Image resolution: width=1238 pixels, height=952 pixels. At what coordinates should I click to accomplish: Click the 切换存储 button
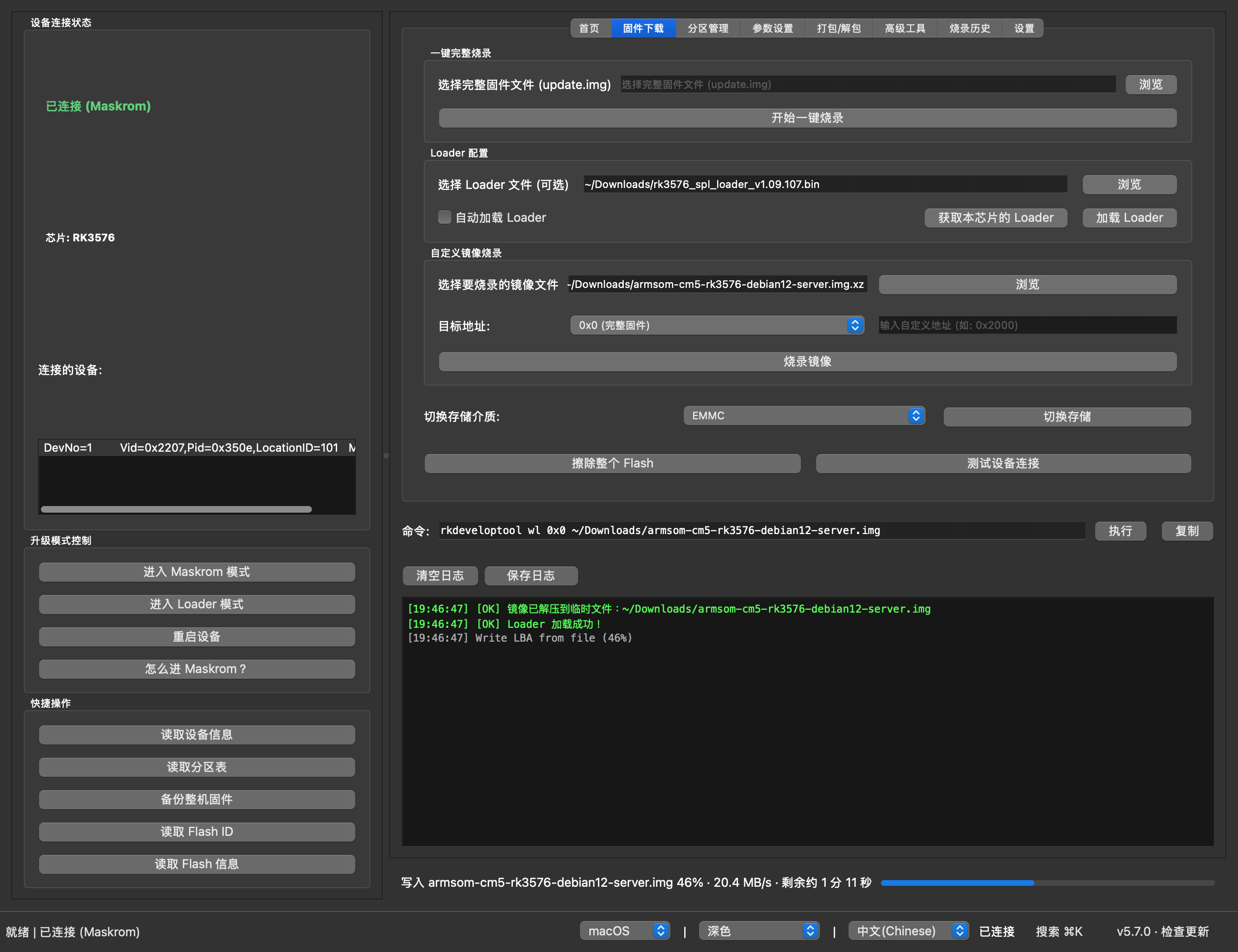(x=1067, y=416)
